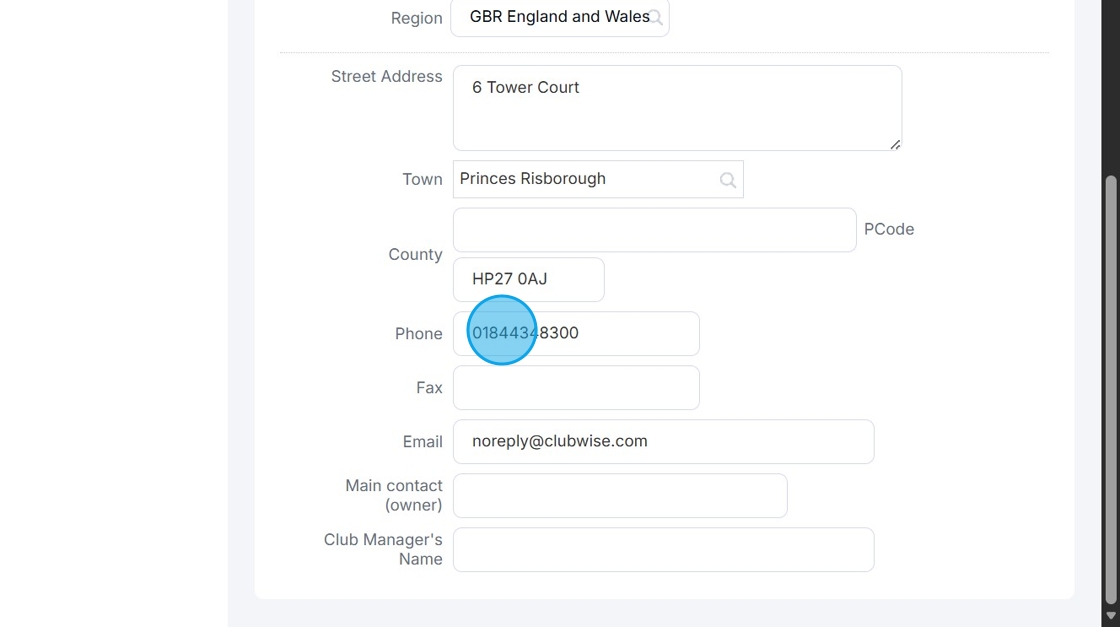This screenshot has height=627, width=1120.
Task: Click inside the empty Fax field
Action: (575, 387)
